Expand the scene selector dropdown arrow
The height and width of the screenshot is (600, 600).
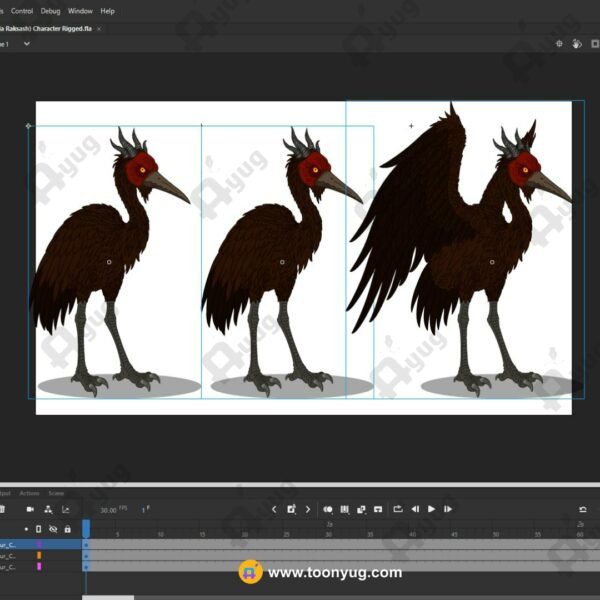[x=27, y=44]
